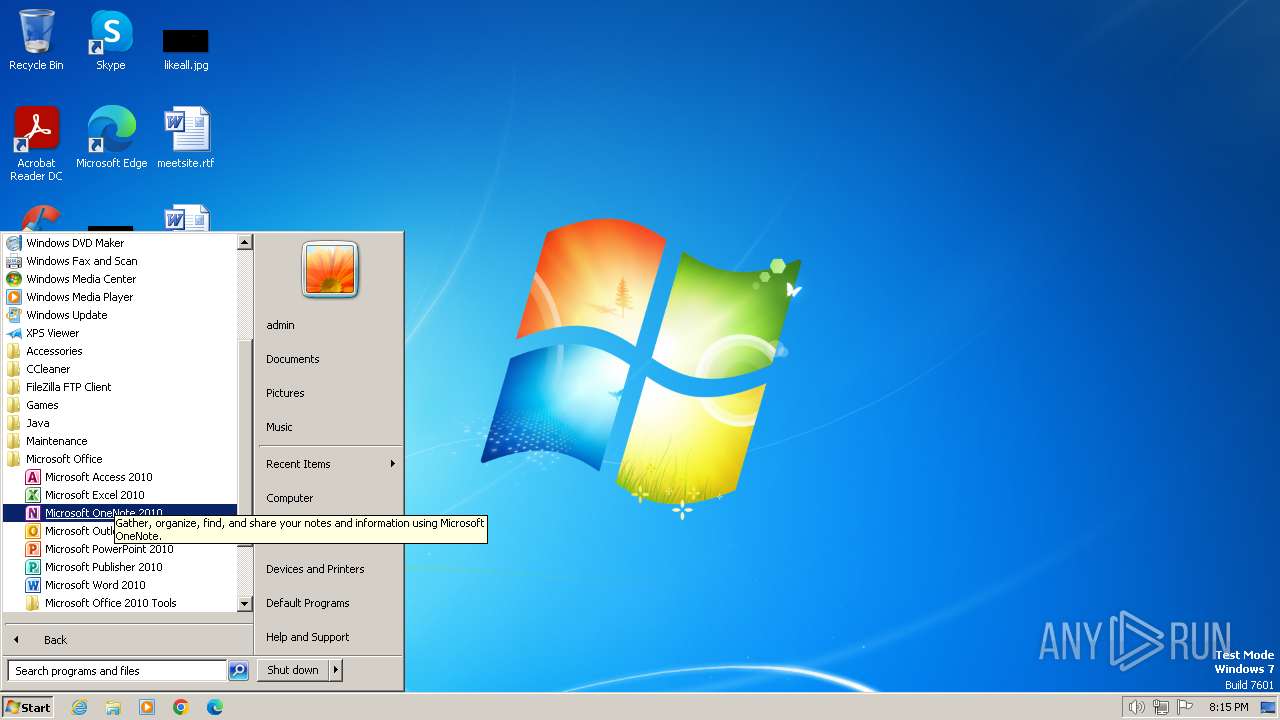
Task: Expand the Recent Items submenu
Action: (329, 464)
